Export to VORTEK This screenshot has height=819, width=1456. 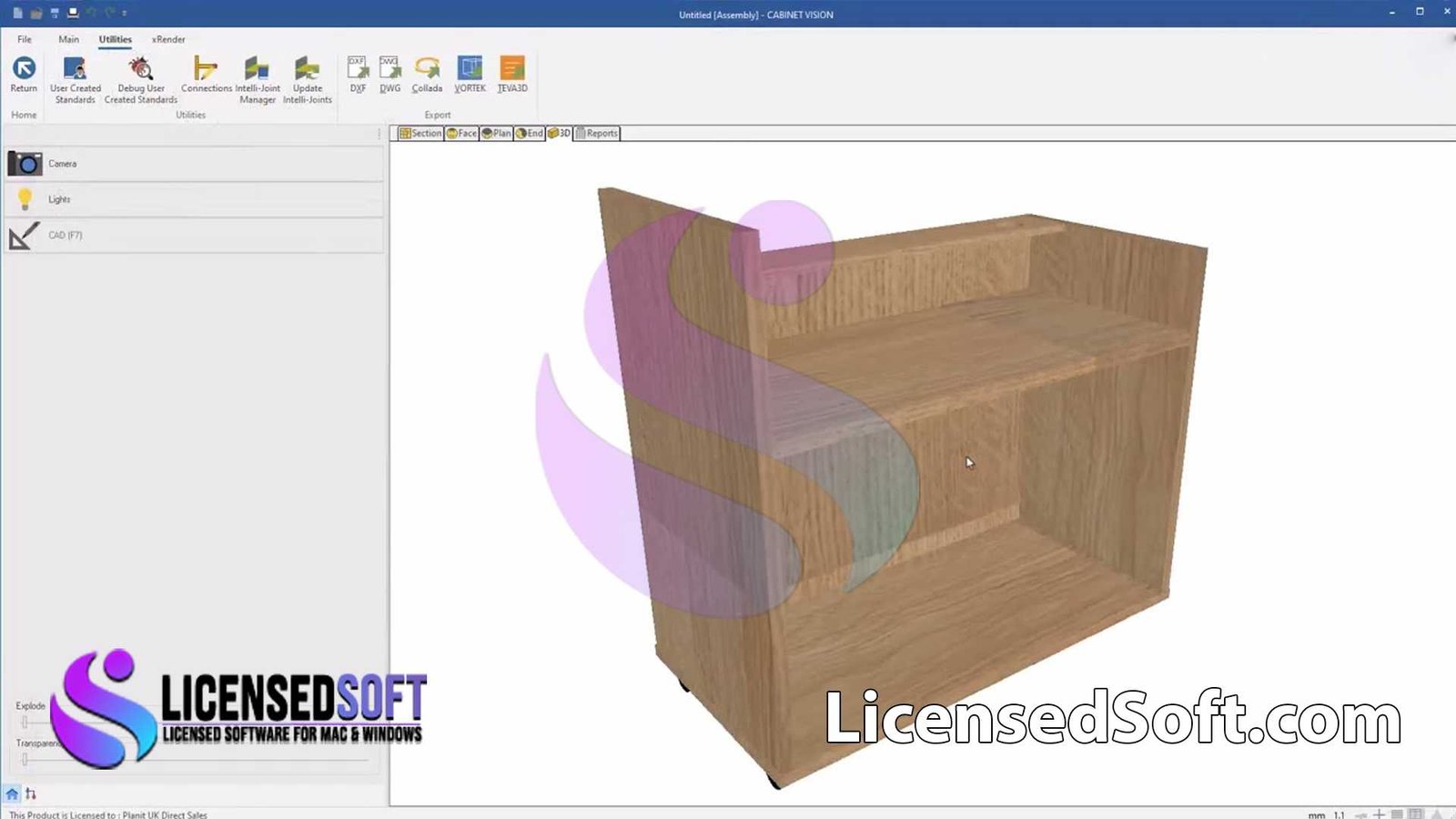click(470, 75)
